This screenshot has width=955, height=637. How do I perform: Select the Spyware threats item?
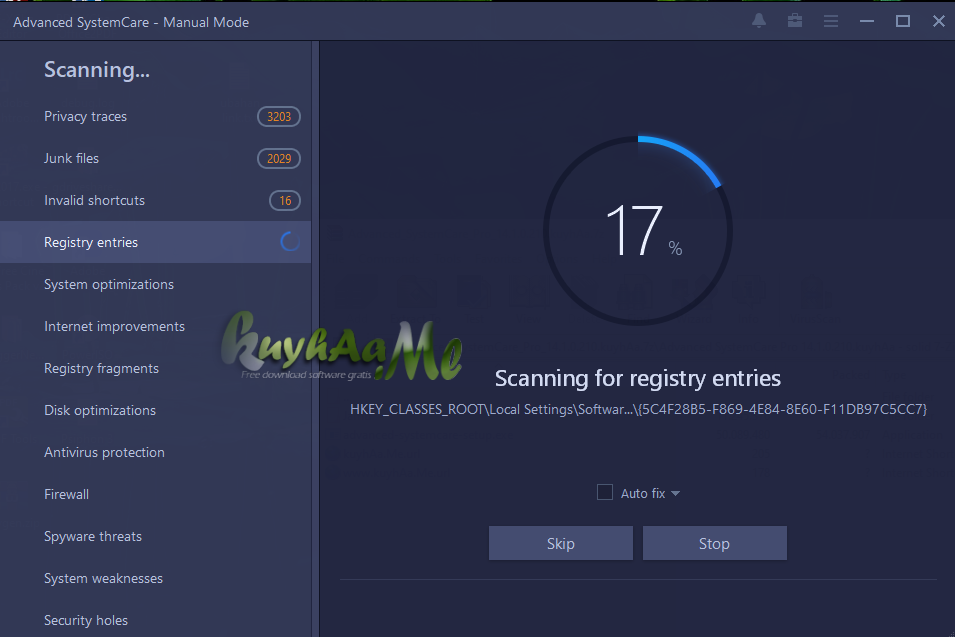[92, 536]
